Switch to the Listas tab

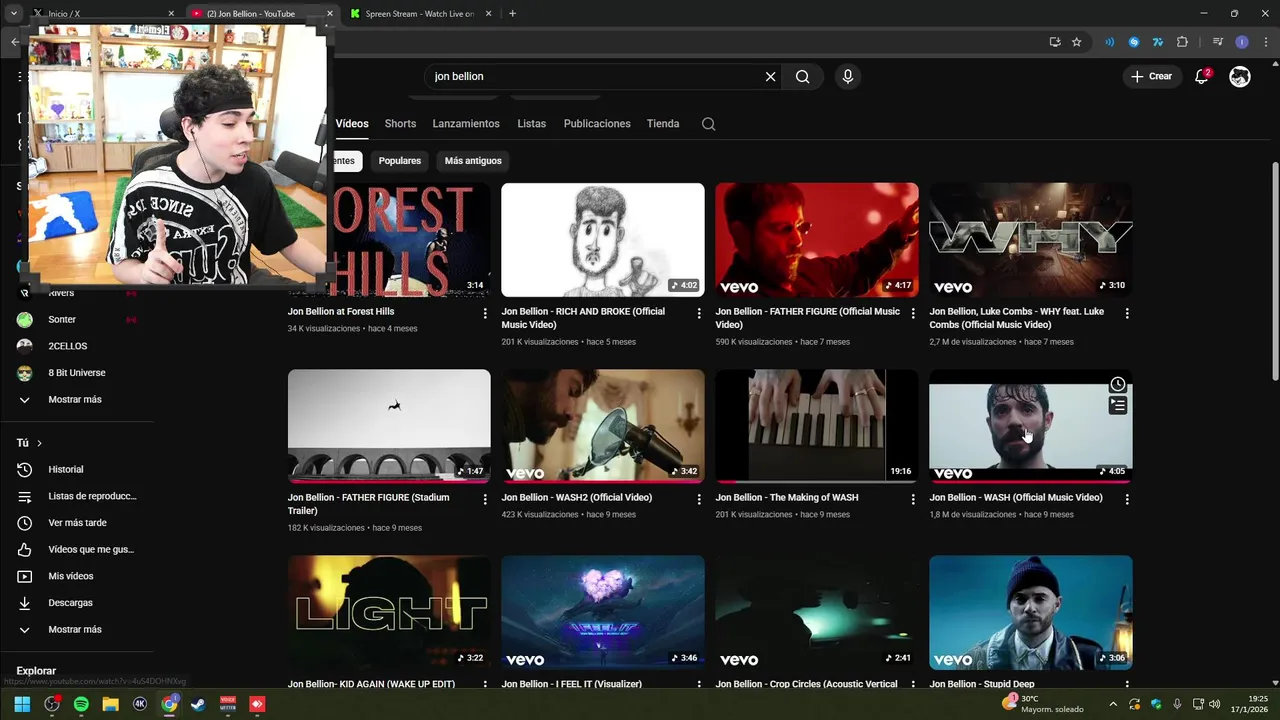point(532,124)
